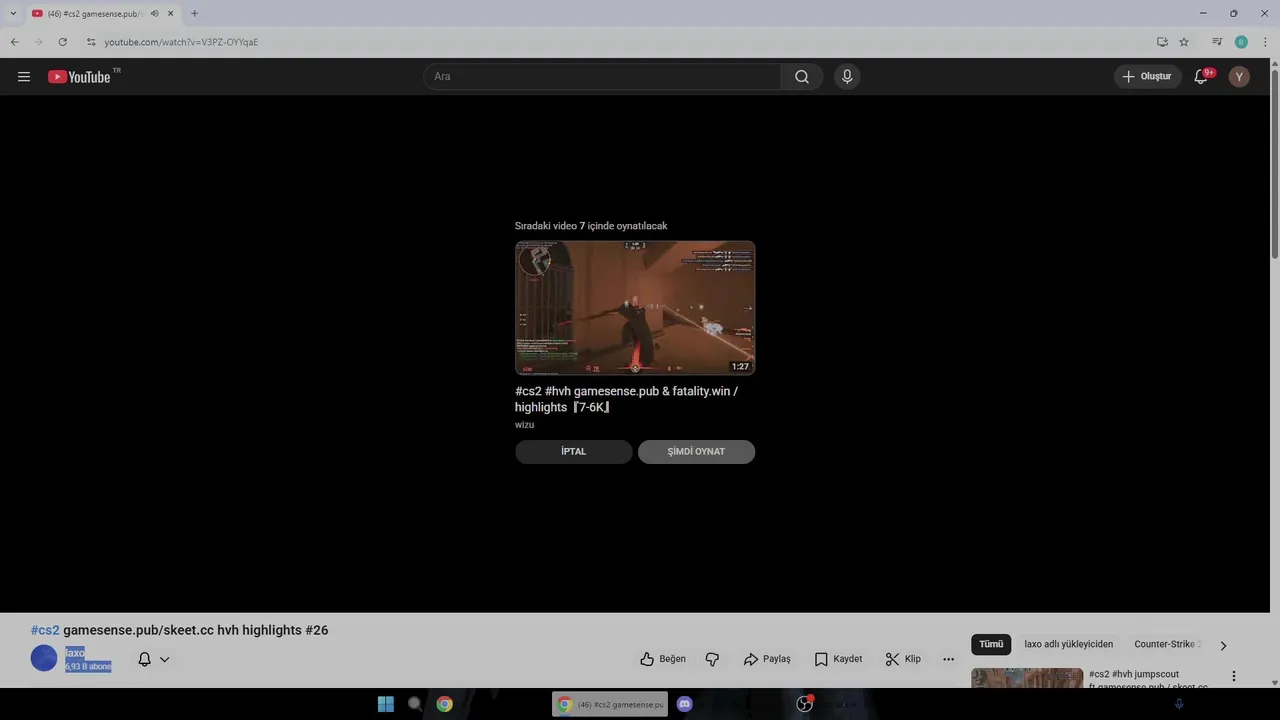
Task: Dislike the video with thumbs-down
Action: (x=713, y=659)
